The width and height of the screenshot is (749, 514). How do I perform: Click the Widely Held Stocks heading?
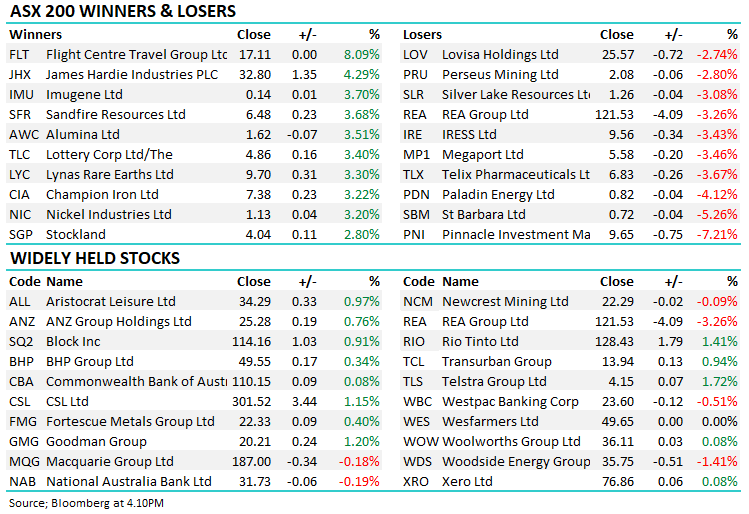pos(94,258)
